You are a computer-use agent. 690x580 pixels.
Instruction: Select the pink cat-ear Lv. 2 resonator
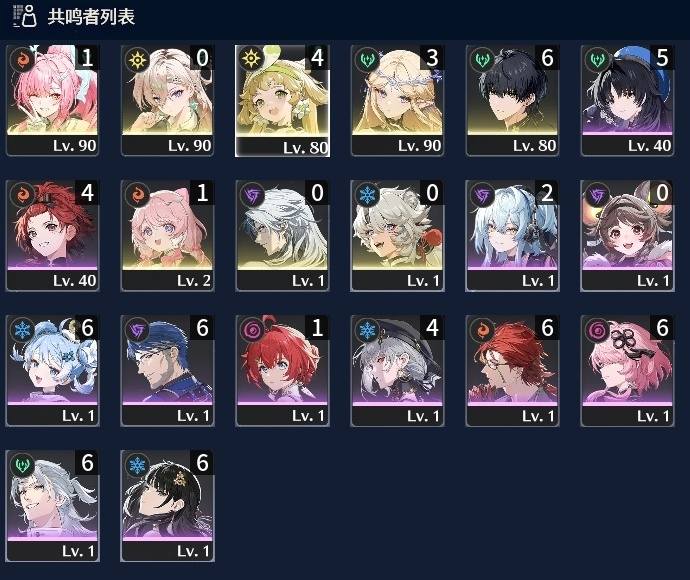(168, 235)
